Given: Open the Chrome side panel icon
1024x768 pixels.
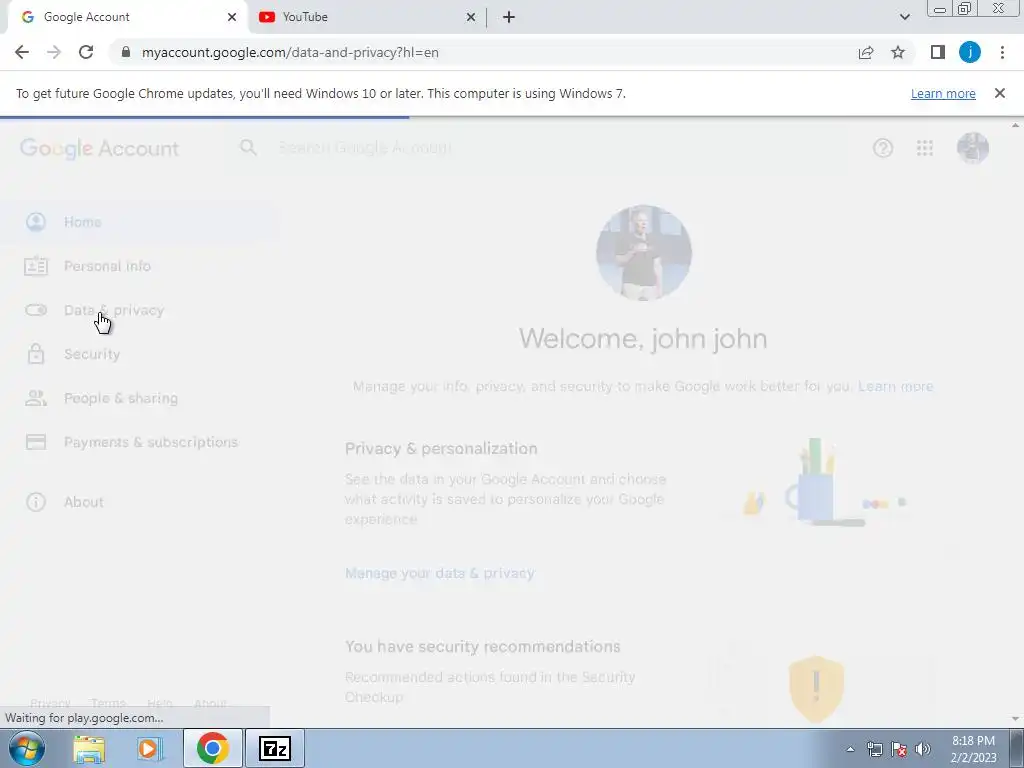Looking at the screenshot, I should [x=938, y=52].
